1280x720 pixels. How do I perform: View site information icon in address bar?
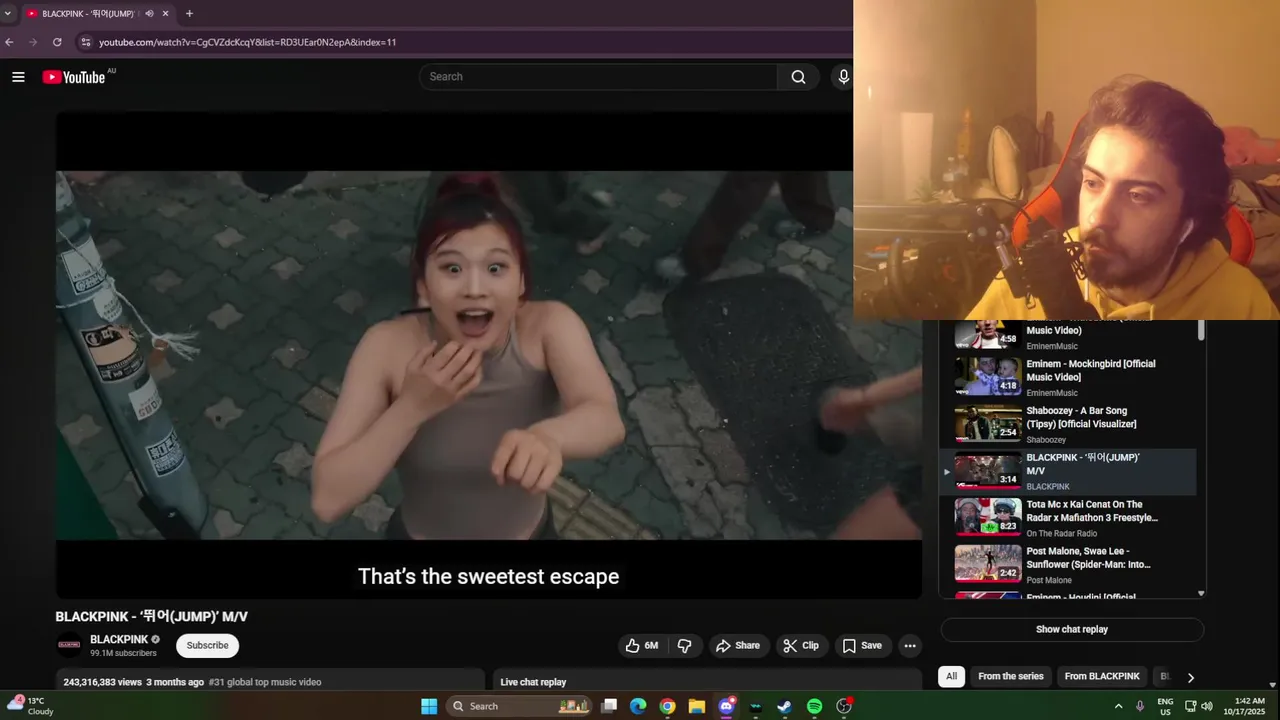point(86,42)
